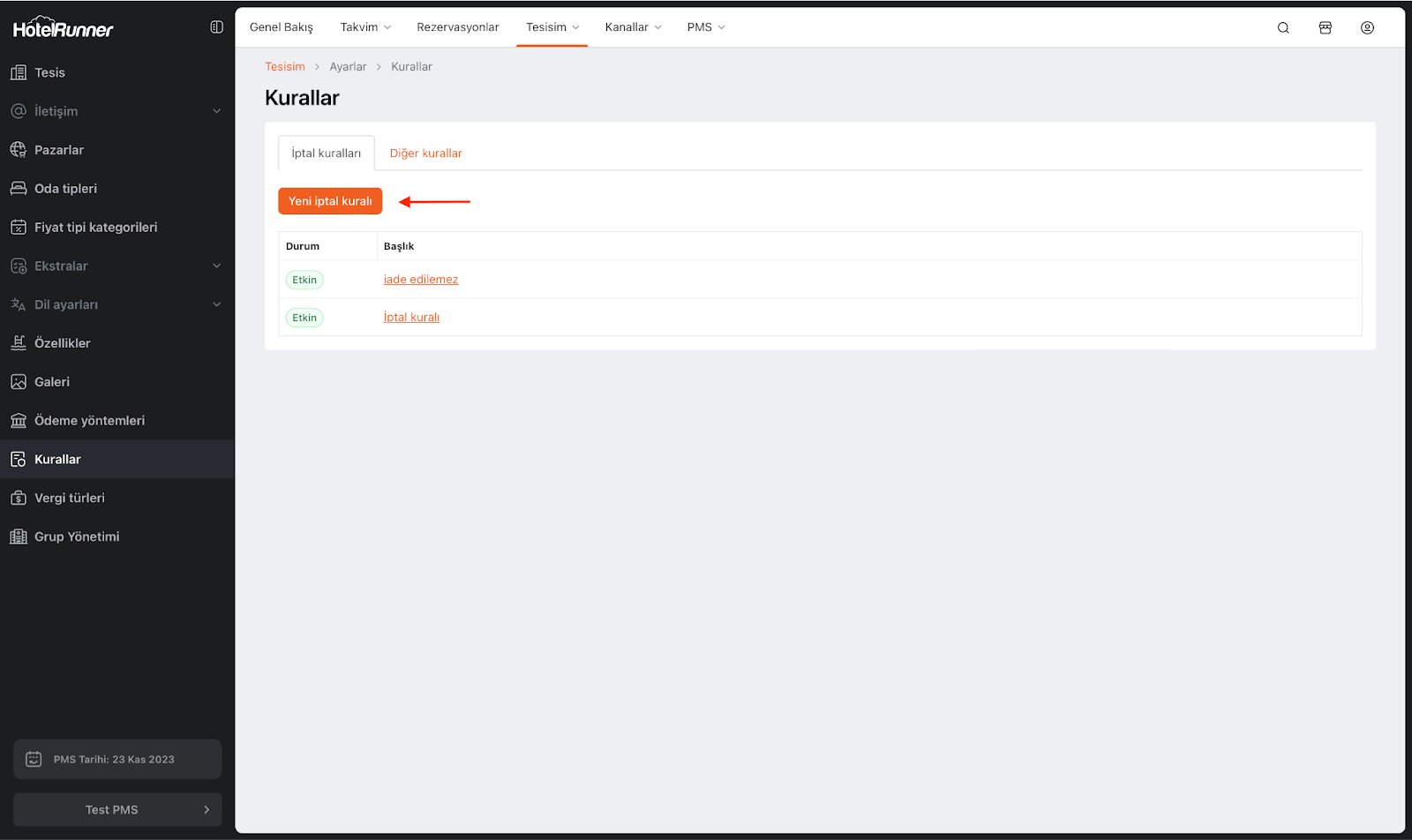Click the Galeri image icon in sidebar
This screenshot has height=840, width=1412.
[19, 382]
